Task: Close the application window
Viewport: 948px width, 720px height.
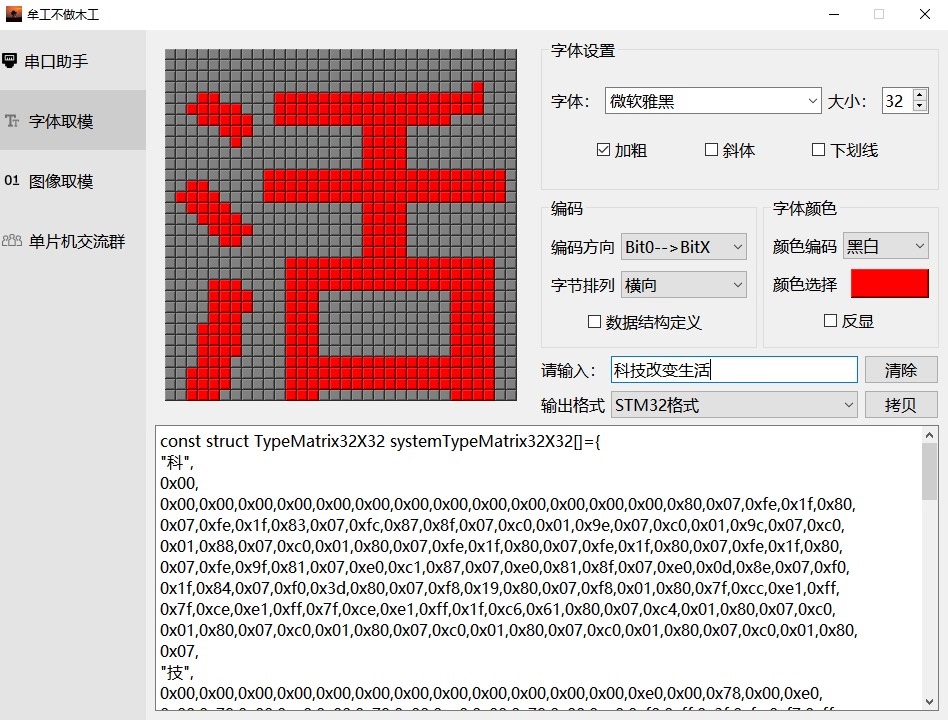Action: coord(924,14)
